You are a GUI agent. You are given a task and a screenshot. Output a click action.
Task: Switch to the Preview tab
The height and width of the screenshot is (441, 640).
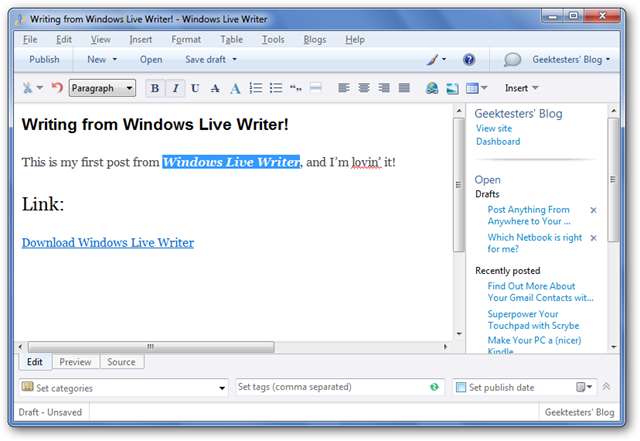pyautogui.click(x=75, y=362)
